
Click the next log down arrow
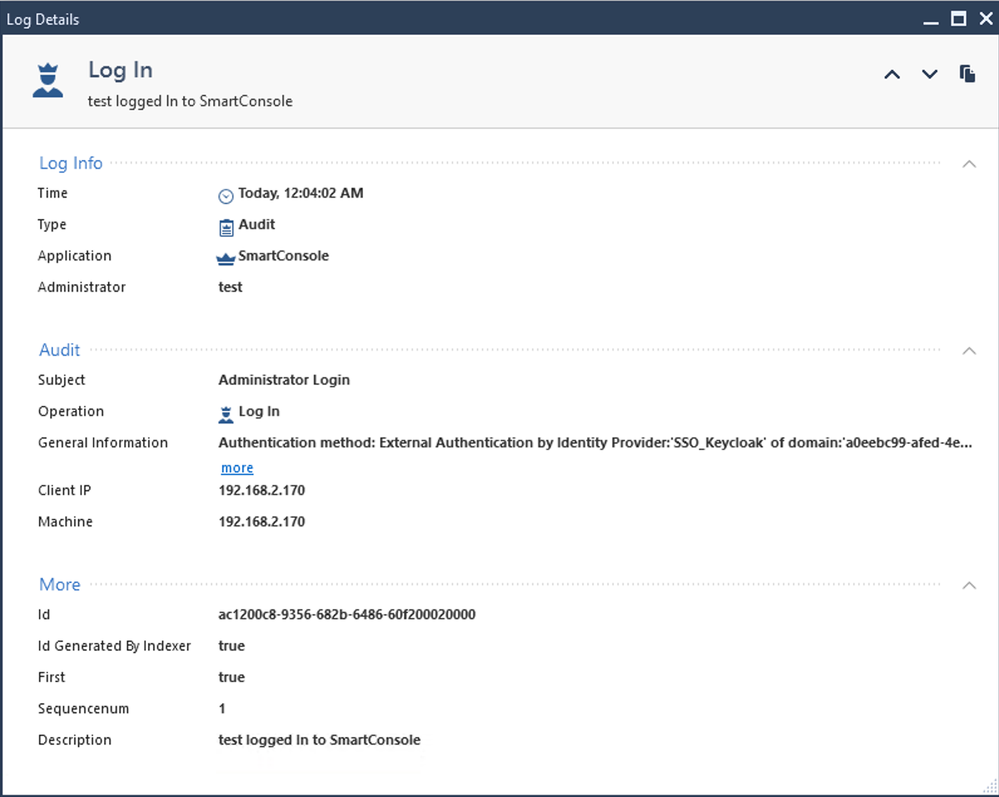[930, 74]
